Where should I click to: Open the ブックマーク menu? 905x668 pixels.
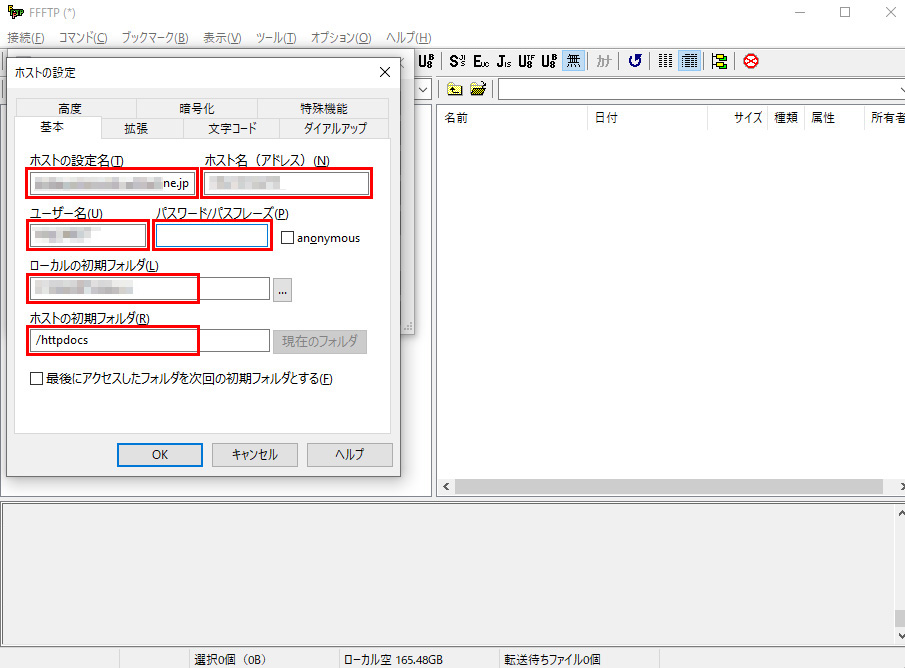(154, 38)
